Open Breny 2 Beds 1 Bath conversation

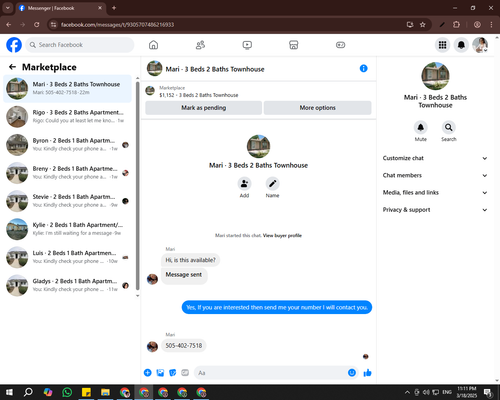[x=68, y=173]
